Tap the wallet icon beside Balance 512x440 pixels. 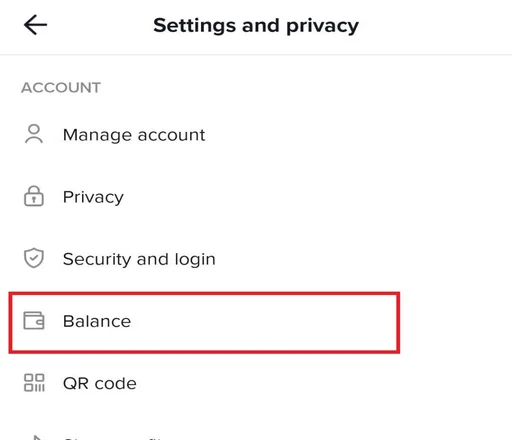pyautogui.click(x=34, y=320)
